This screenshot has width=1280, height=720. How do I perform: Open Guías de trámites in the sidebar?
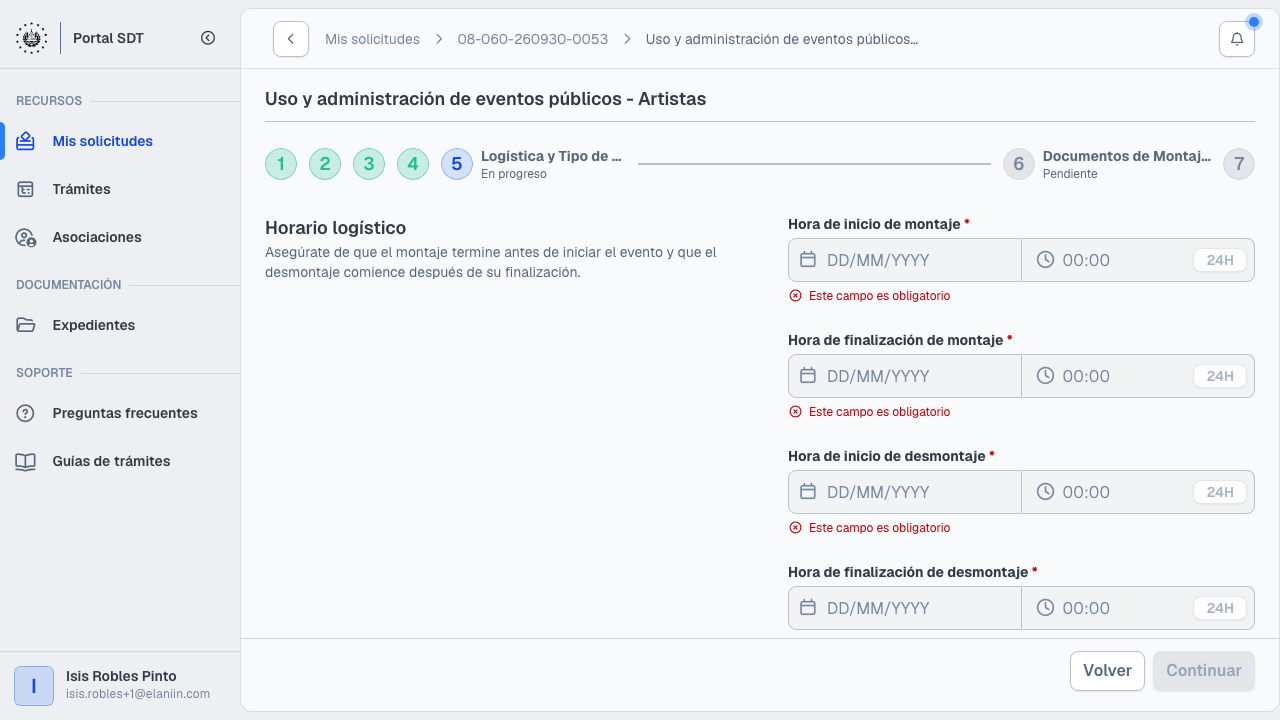(x=120, y=461)
